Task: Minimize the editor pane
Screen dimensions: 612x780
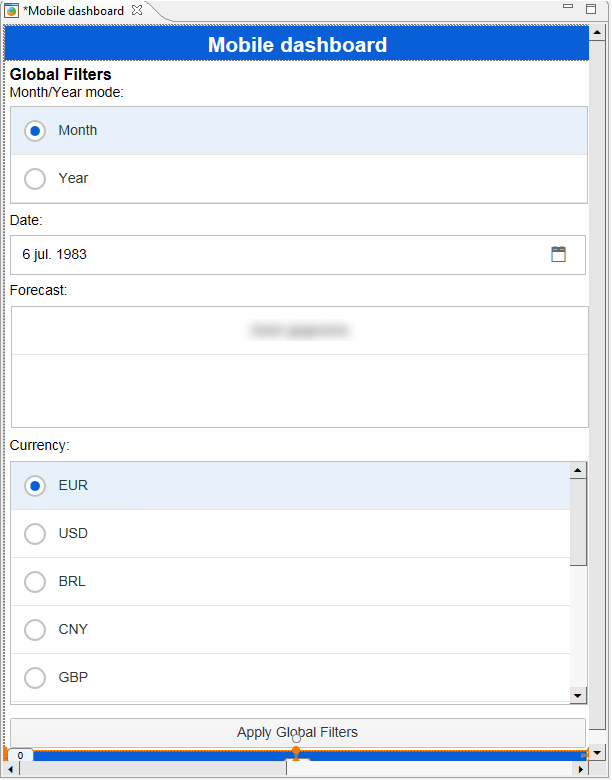Action: pyautogui.click(x=568, y=6)
